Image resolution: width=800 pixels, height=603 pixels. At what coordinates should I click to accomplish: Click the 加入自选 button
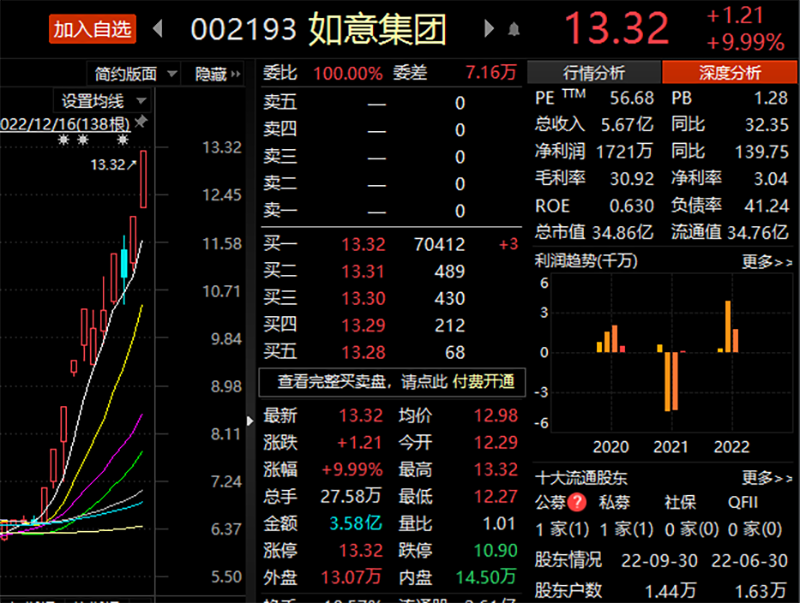pos(92,29)
